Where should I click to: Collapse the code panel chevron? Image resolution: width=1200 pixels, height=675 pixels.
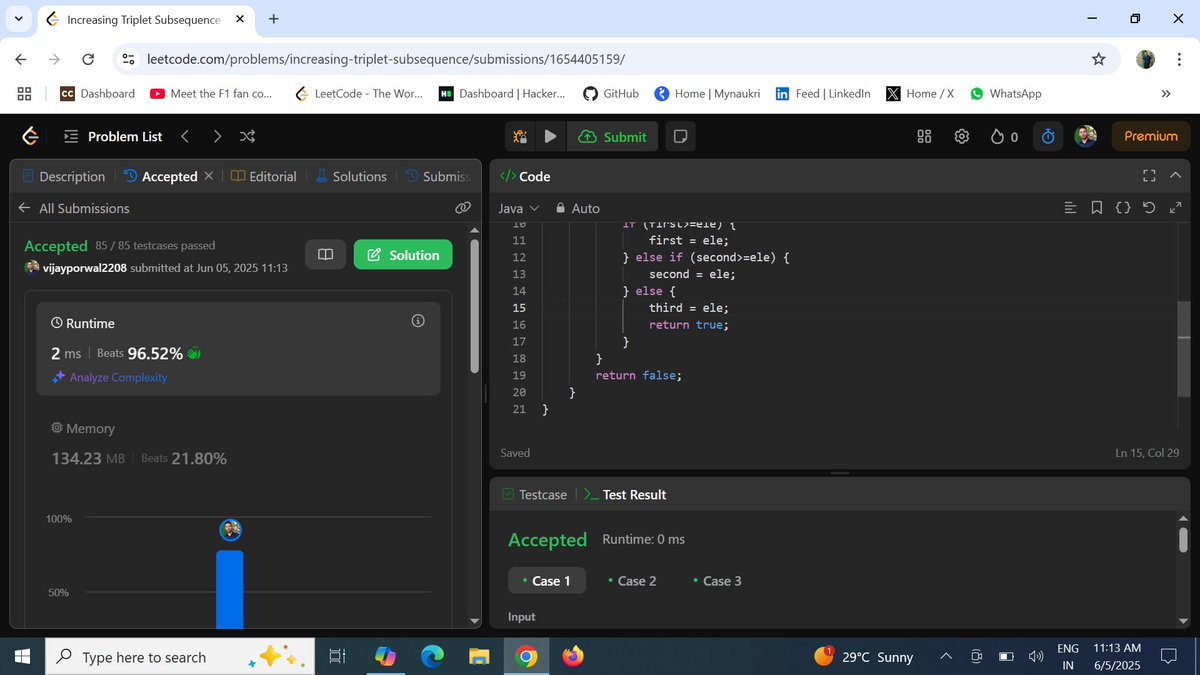click(x=1175, y=176)
